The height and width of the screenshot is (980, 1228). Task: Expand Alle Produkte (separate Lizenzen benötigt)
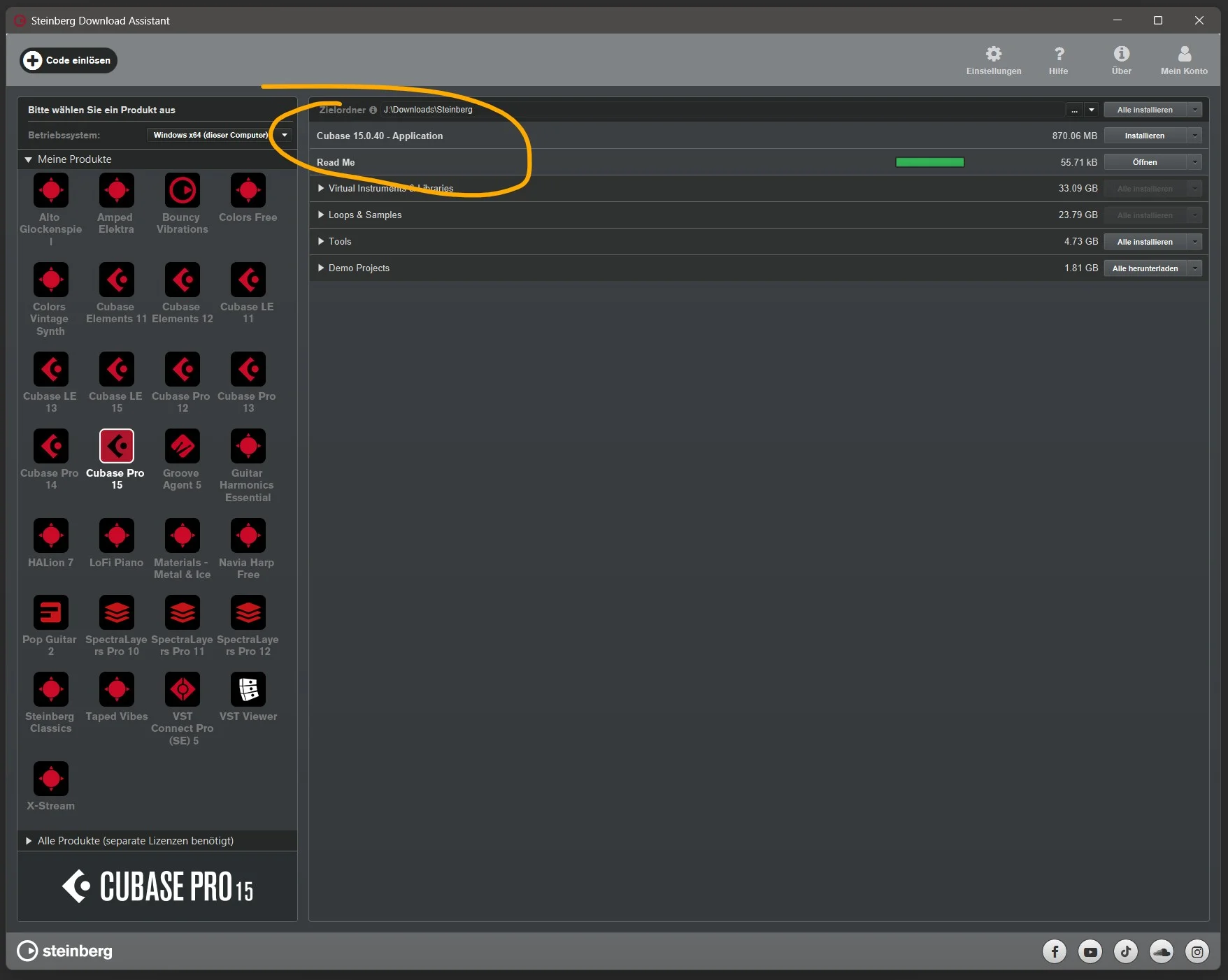[x=29, y=841]
